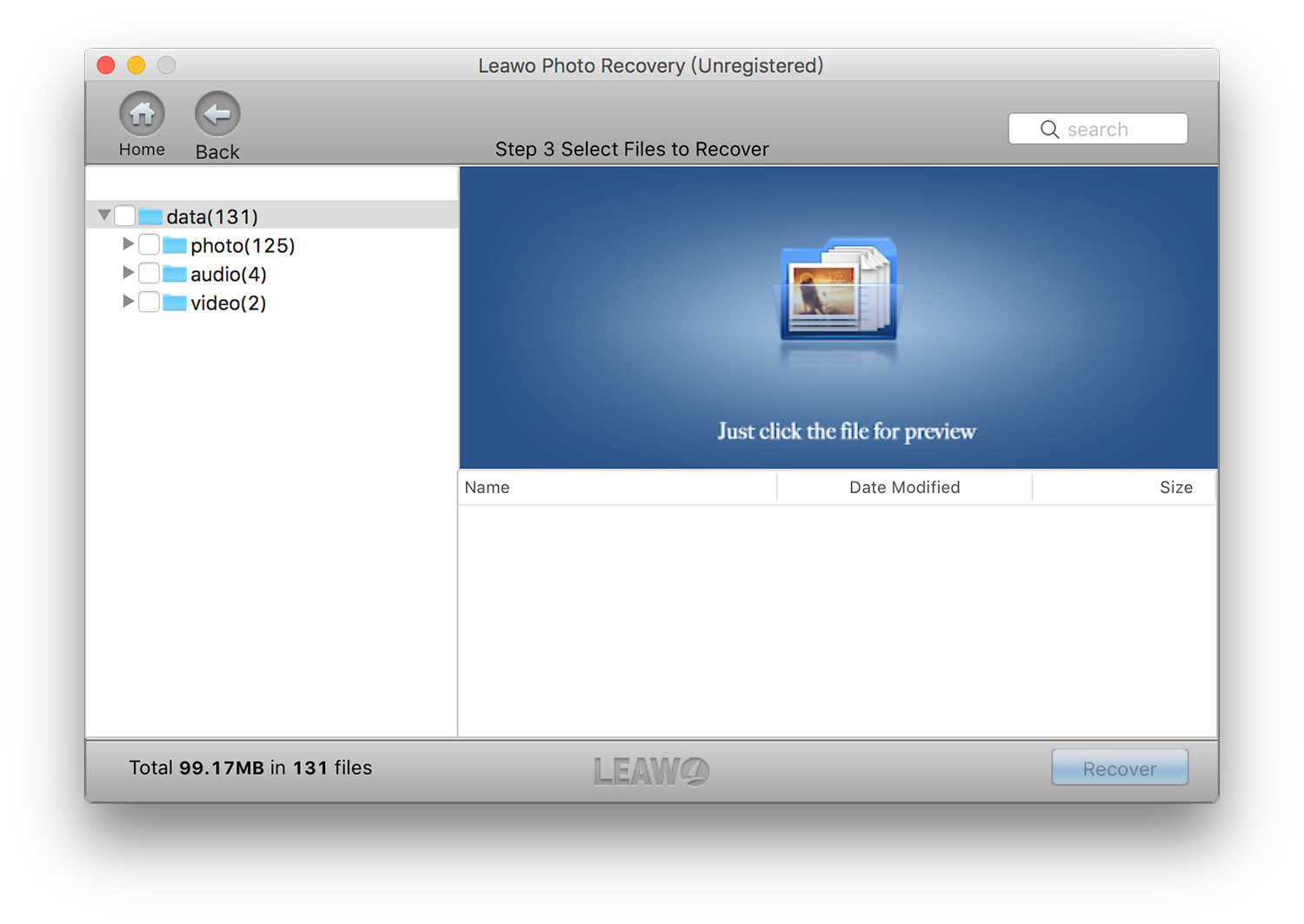This screenshot has width=1304, height=924.
Task: Expand the audio(4) folder
Action: pyautogui.click(x=128, y=272)
